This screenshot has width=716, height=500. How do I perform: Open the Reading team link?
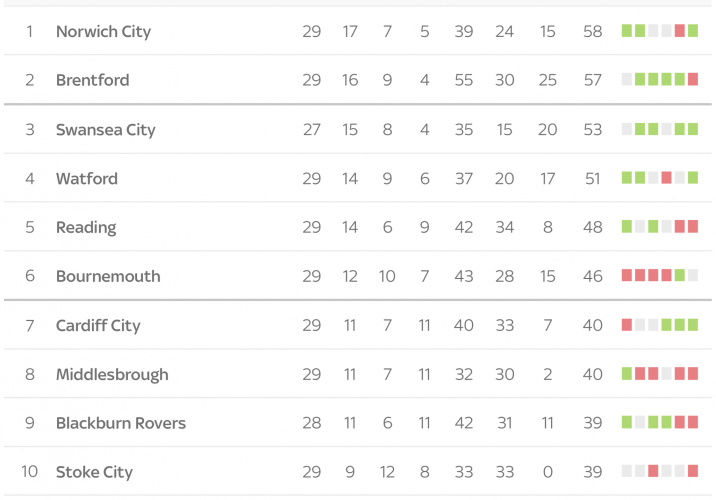(86, 228)
